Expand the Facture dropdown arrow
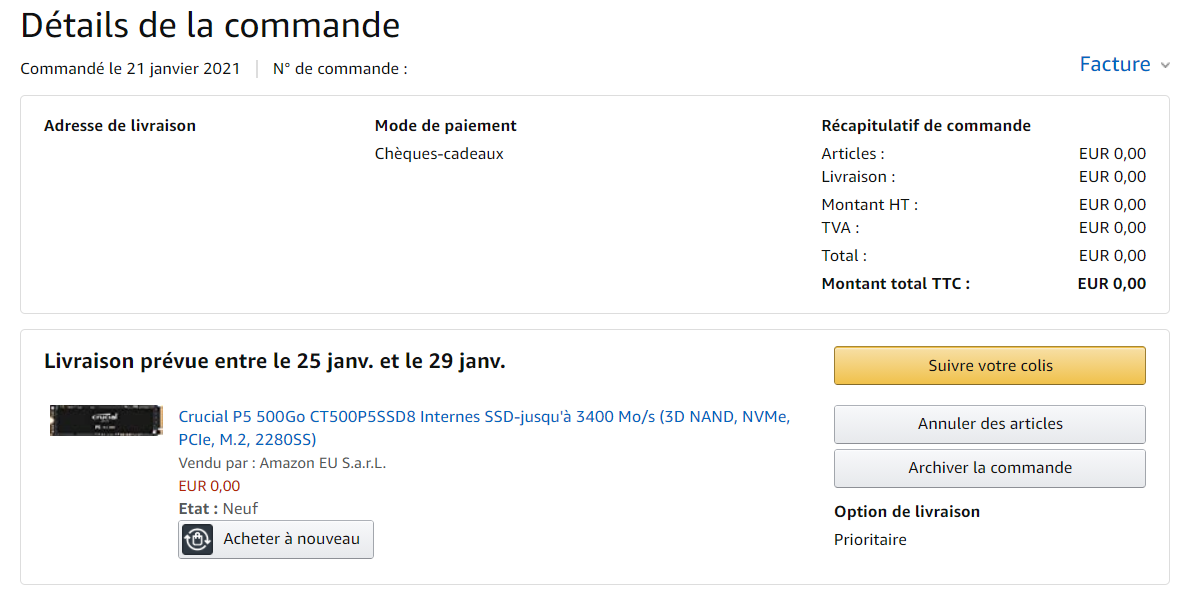 (1165, 66)
